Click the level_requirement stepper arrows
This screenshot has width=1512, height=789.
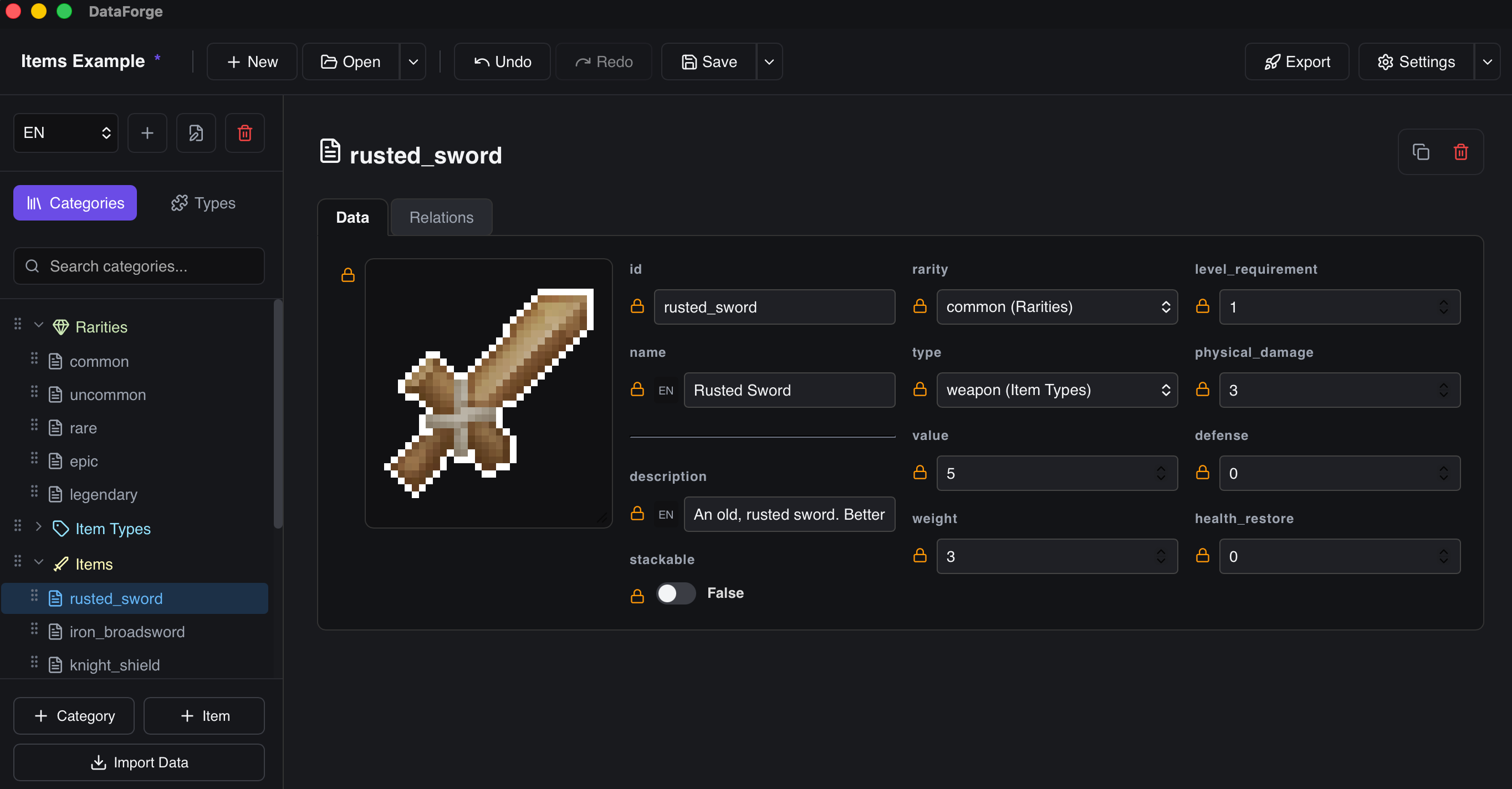1443,307
